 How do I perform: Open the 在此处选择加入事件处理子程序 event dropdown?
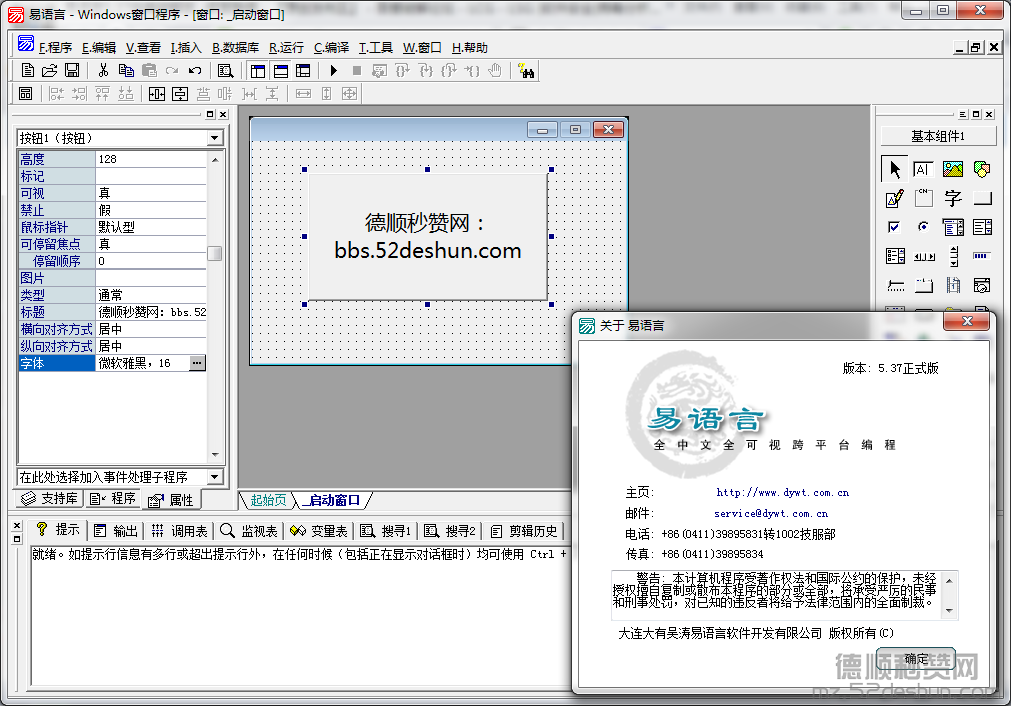[215, 477]
